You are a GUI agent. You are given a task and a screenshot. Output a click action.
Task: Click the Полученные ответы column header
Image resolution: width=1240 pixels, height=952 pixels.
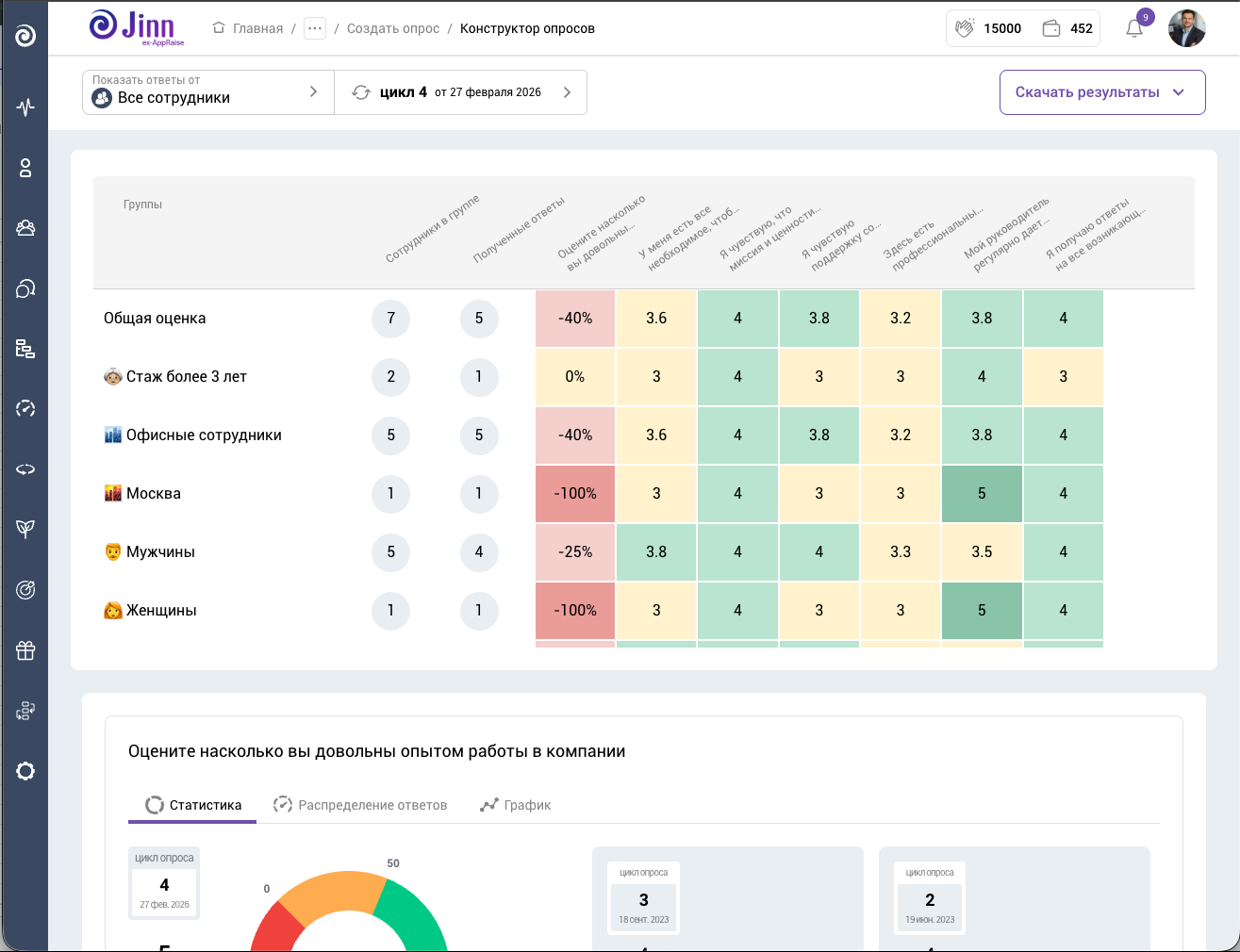point(519,230)
